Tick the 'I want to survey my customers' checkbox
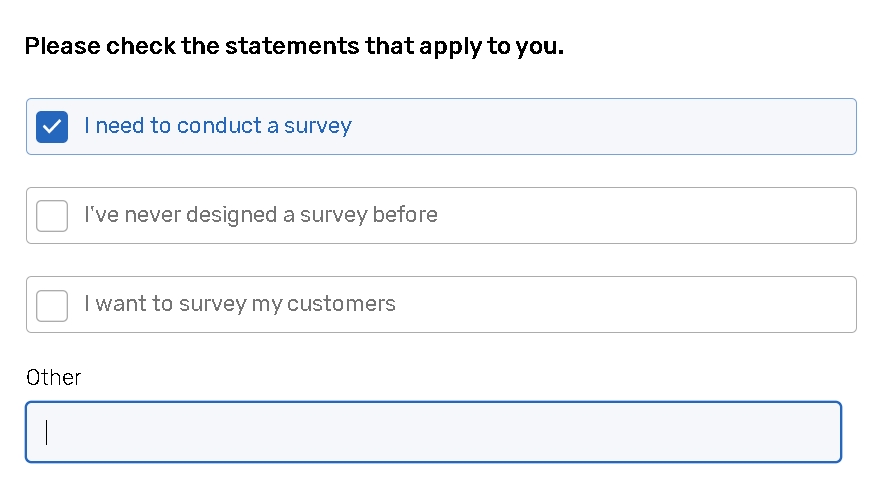The height and width of the screenshot is (488, 871). coord(52,305)
